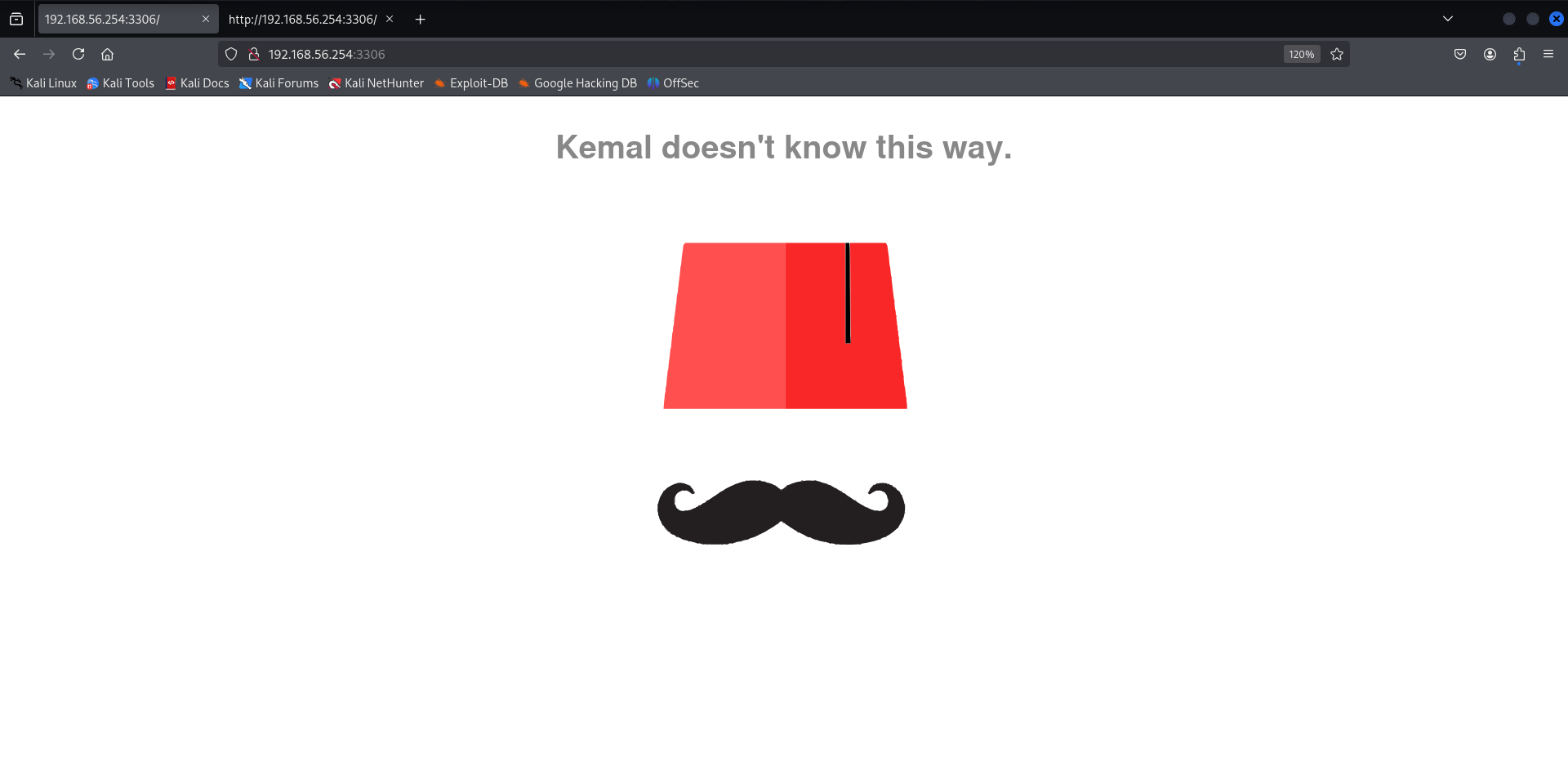The height and width of the screenshot is (761, 1568).
Task: Close the http://192.168.56.254:3306/ tab
Action: pyautogui.click(x=390, y=19)
